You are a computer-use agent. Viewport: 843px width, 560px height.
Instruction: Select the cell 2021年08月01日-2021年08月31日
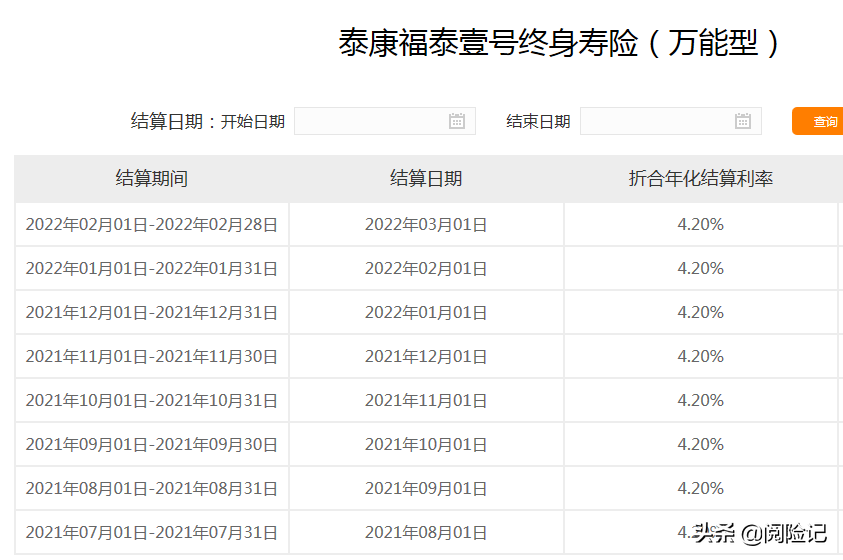pos(152,489)
